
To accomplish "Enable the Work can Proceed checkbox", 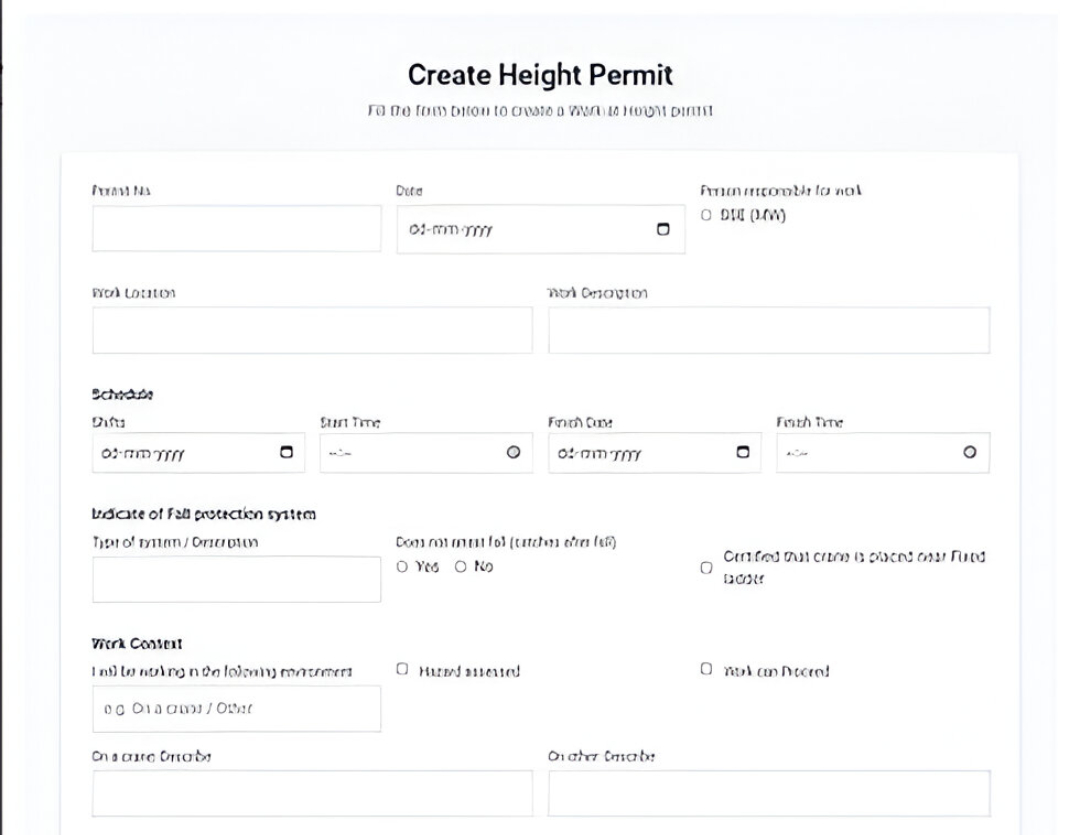I will [x=707, y=669].
